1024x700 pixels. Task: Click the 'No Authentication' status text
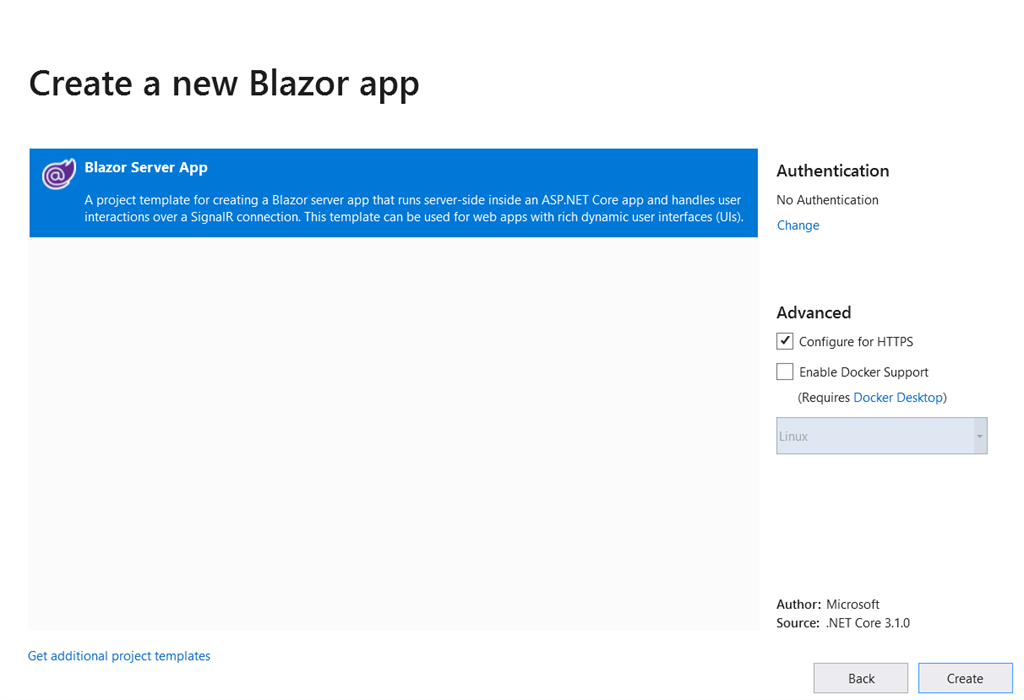pos(827,200)
